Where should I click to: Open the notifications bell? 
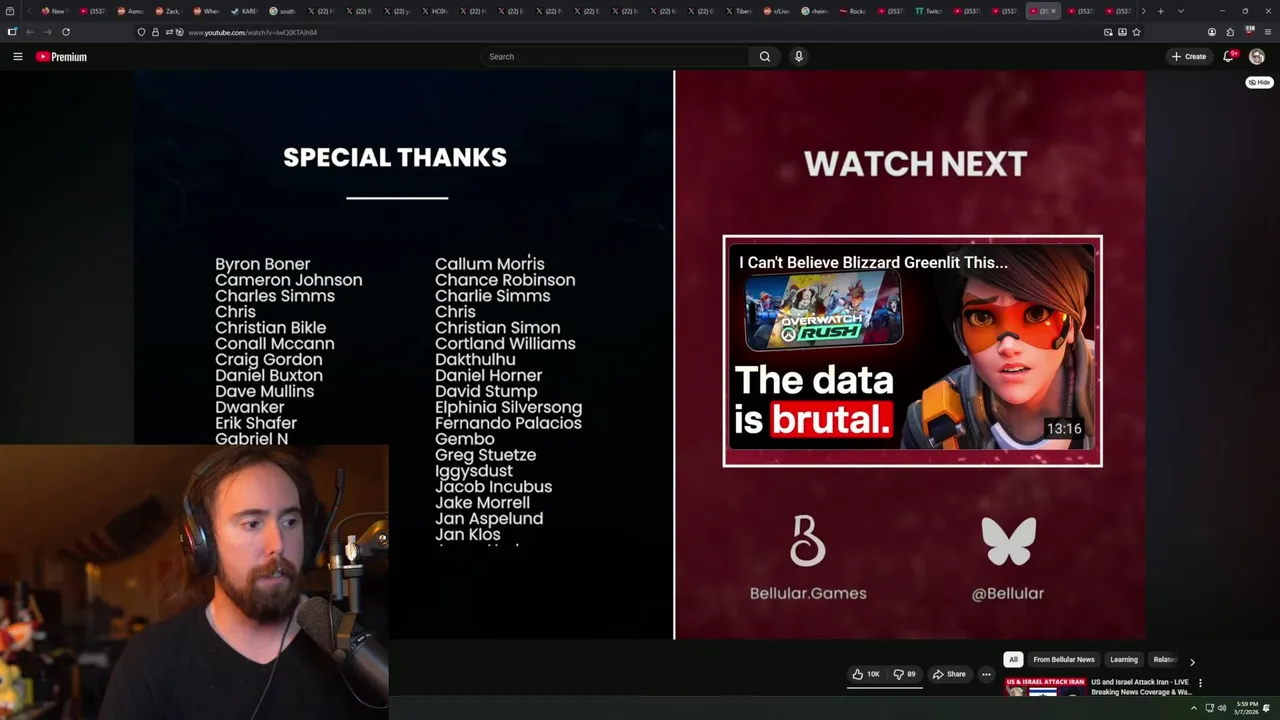[1229, 57]
